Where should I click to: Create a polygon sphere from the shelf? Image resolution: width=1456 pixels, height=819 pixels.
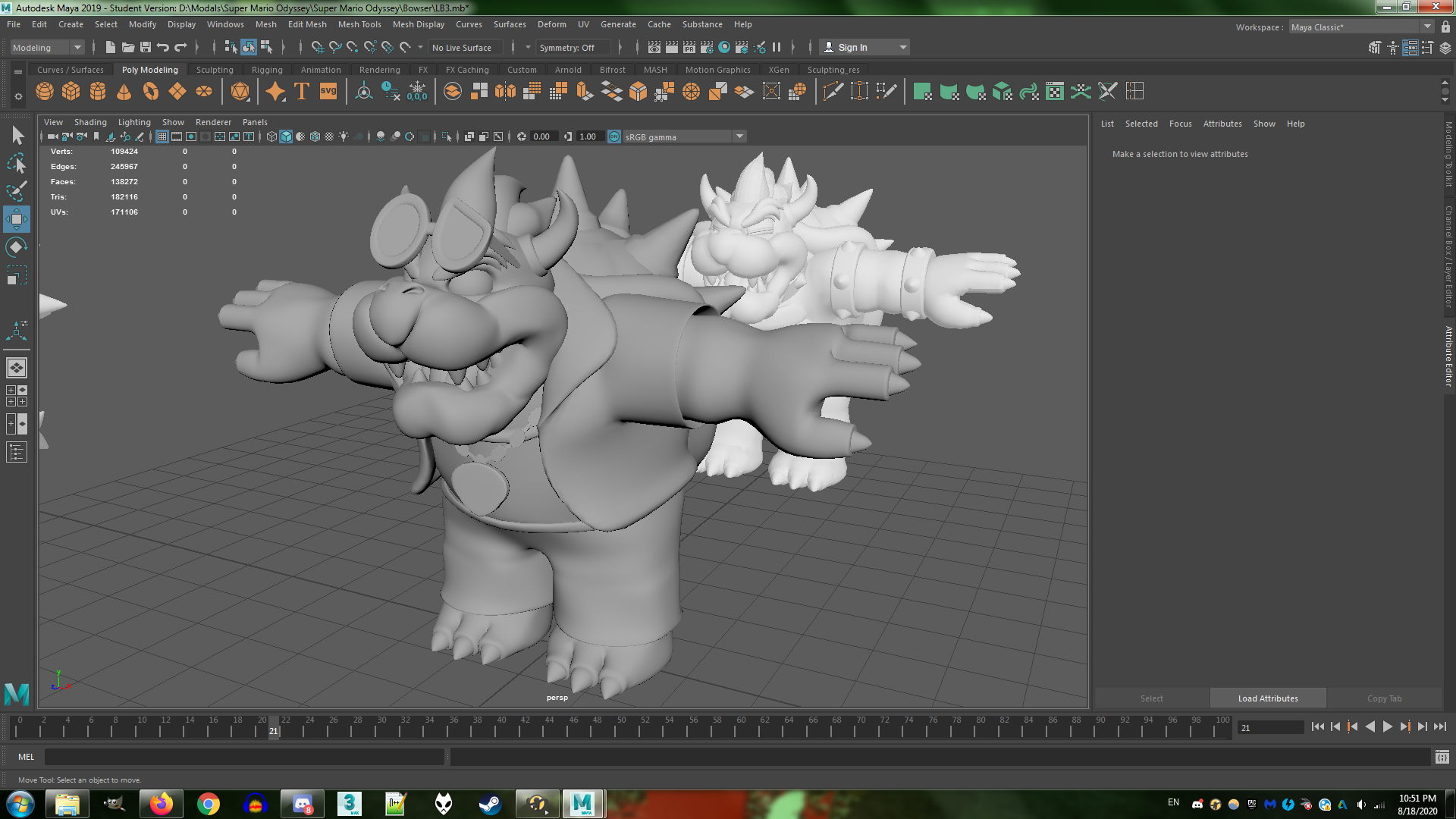click(45, 92)
